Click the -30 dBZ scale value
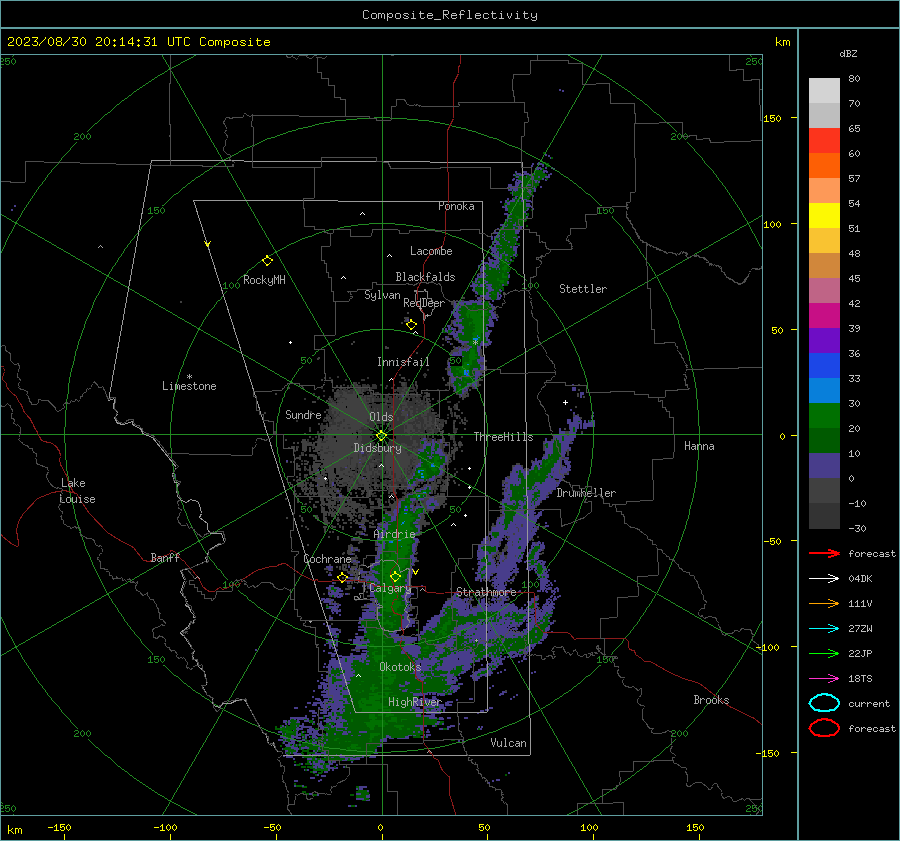The width and height of the screenshot is (900, 841). (858, 528)
